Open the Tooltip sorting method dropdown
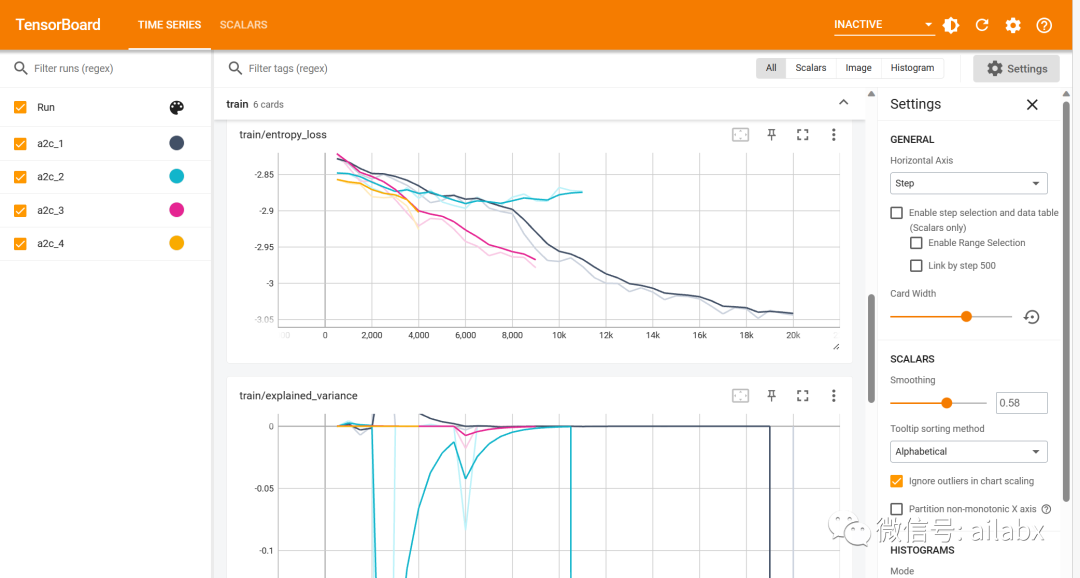 (968, 452)
